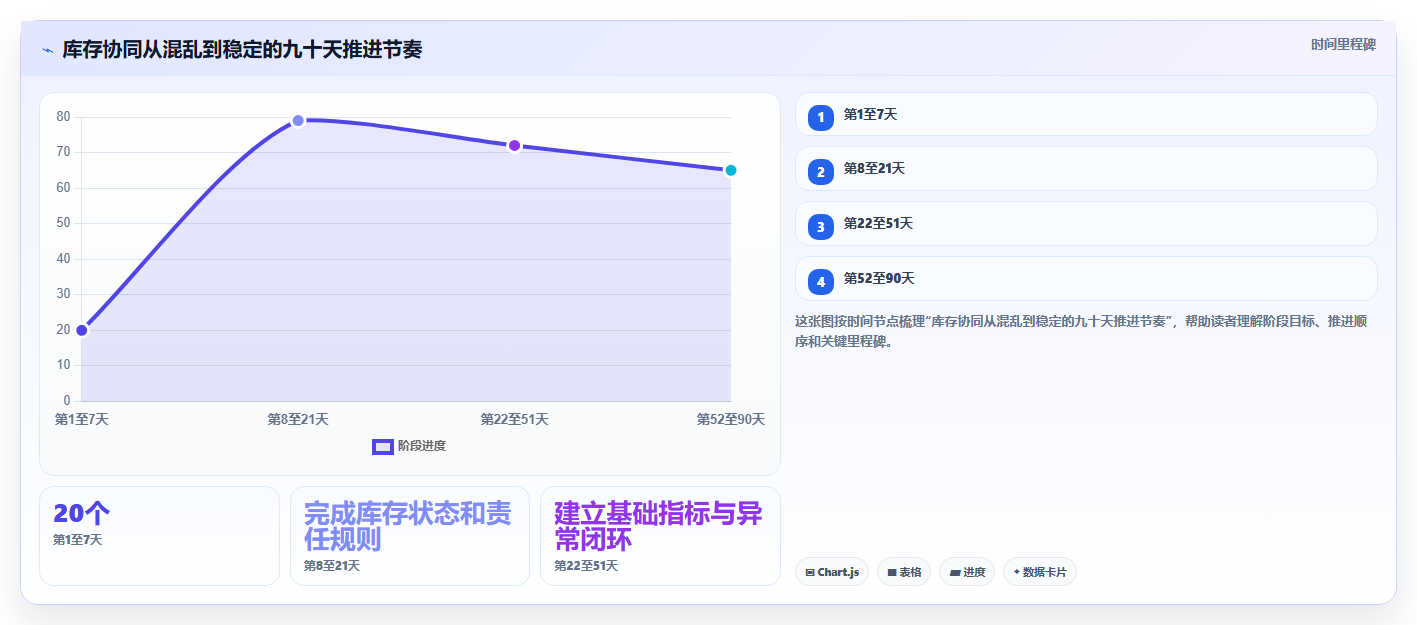Click the 阶段进度 legend label
This screenshot has width=1417, height=625.
(x=422, y=446)
